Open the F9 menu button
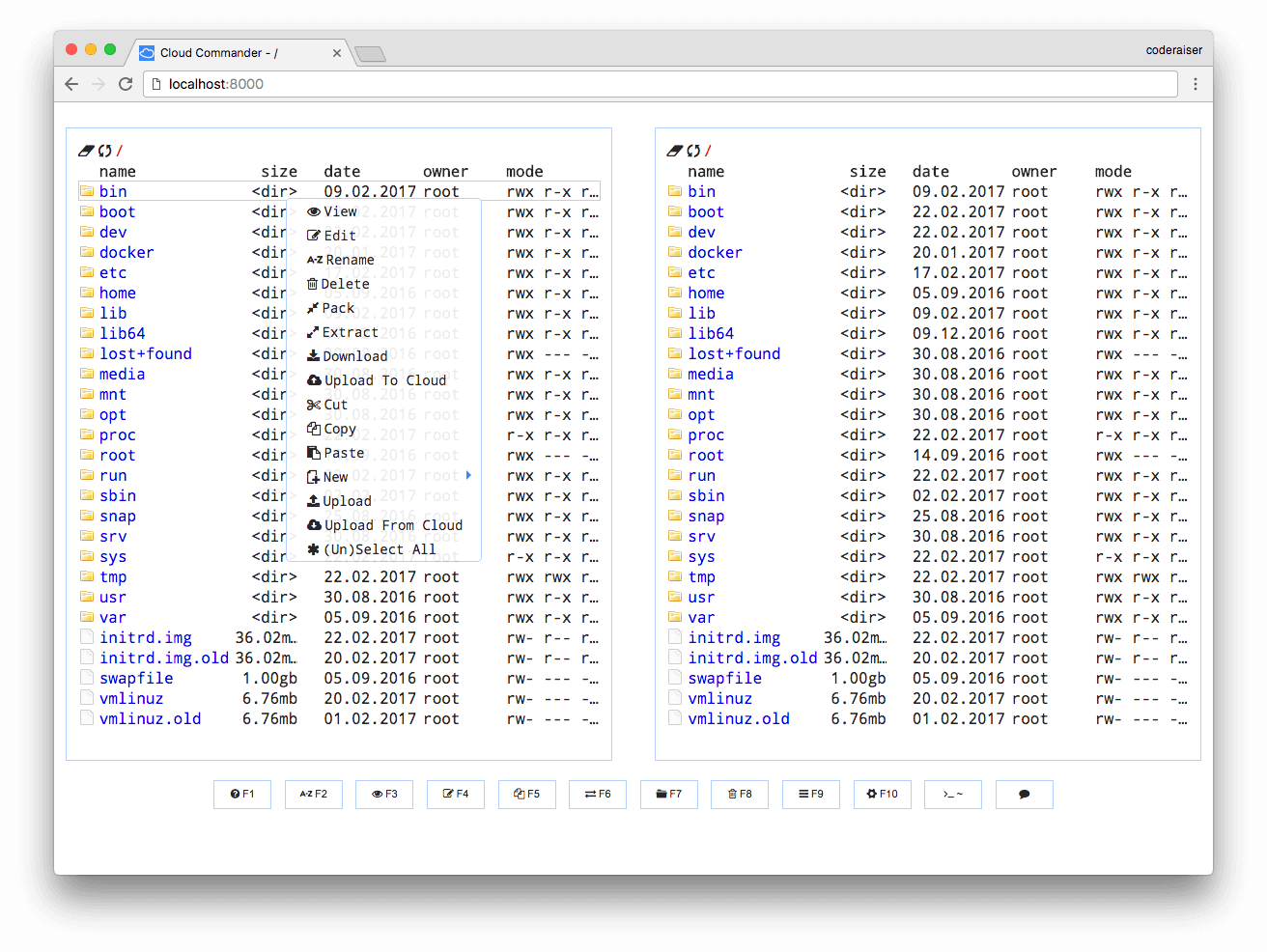The image size is (1267, 952). (x=811, y=794)
